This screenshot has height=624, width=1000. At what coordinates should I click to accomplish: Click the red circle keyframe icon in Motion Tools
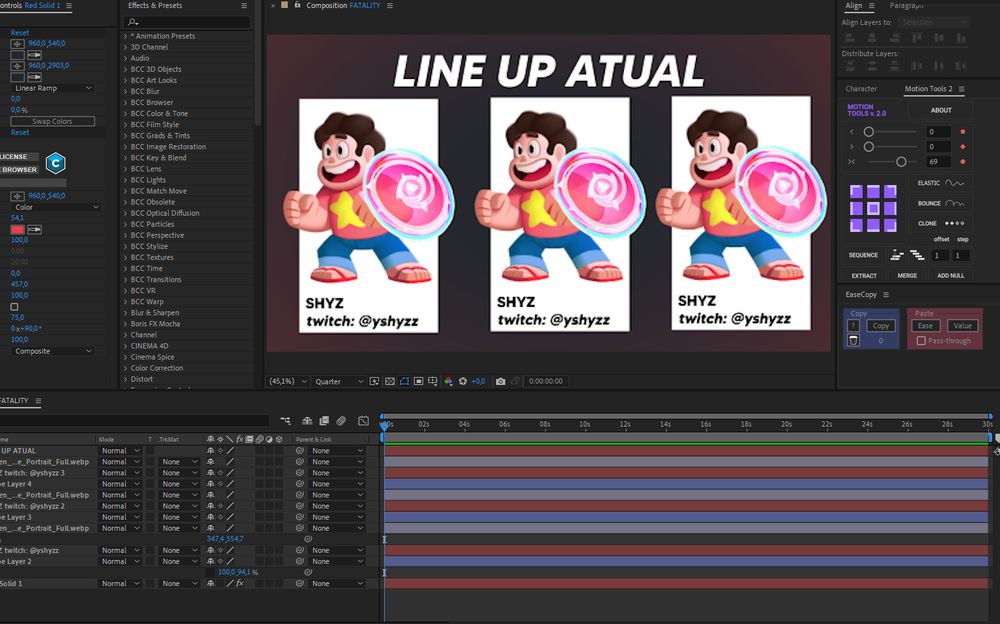pos(962,162)
